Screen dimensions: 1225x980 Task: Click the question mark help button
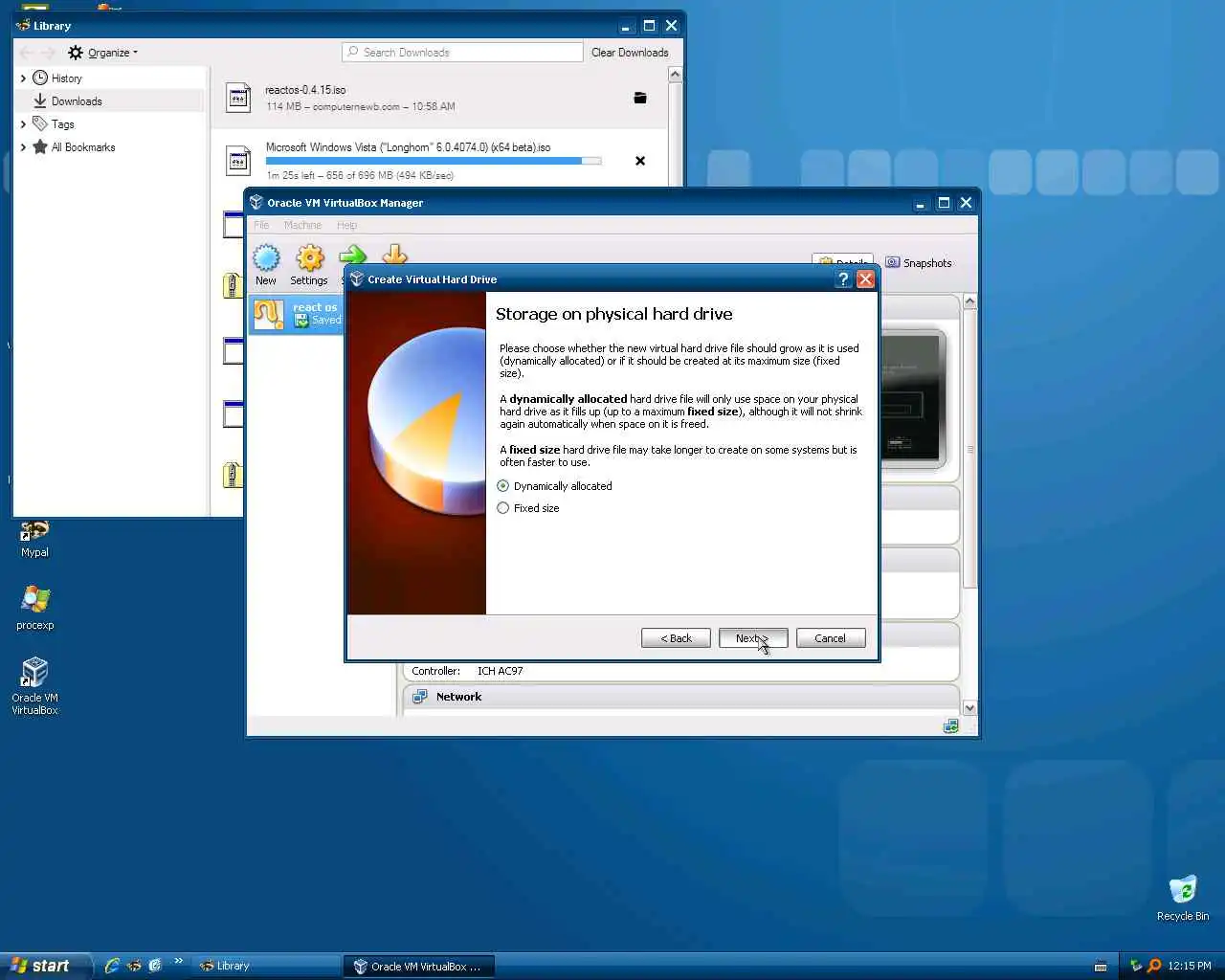point(843,279)
